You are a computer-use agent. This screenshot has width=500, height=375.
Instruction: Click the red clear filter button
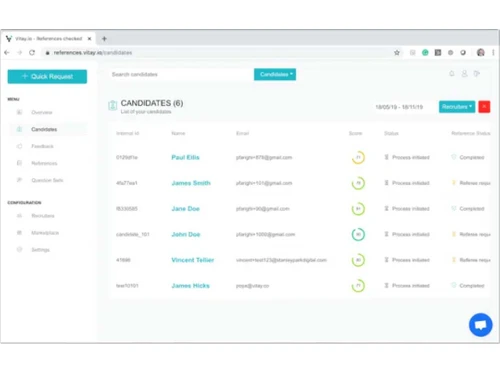[x=484, y=107]
